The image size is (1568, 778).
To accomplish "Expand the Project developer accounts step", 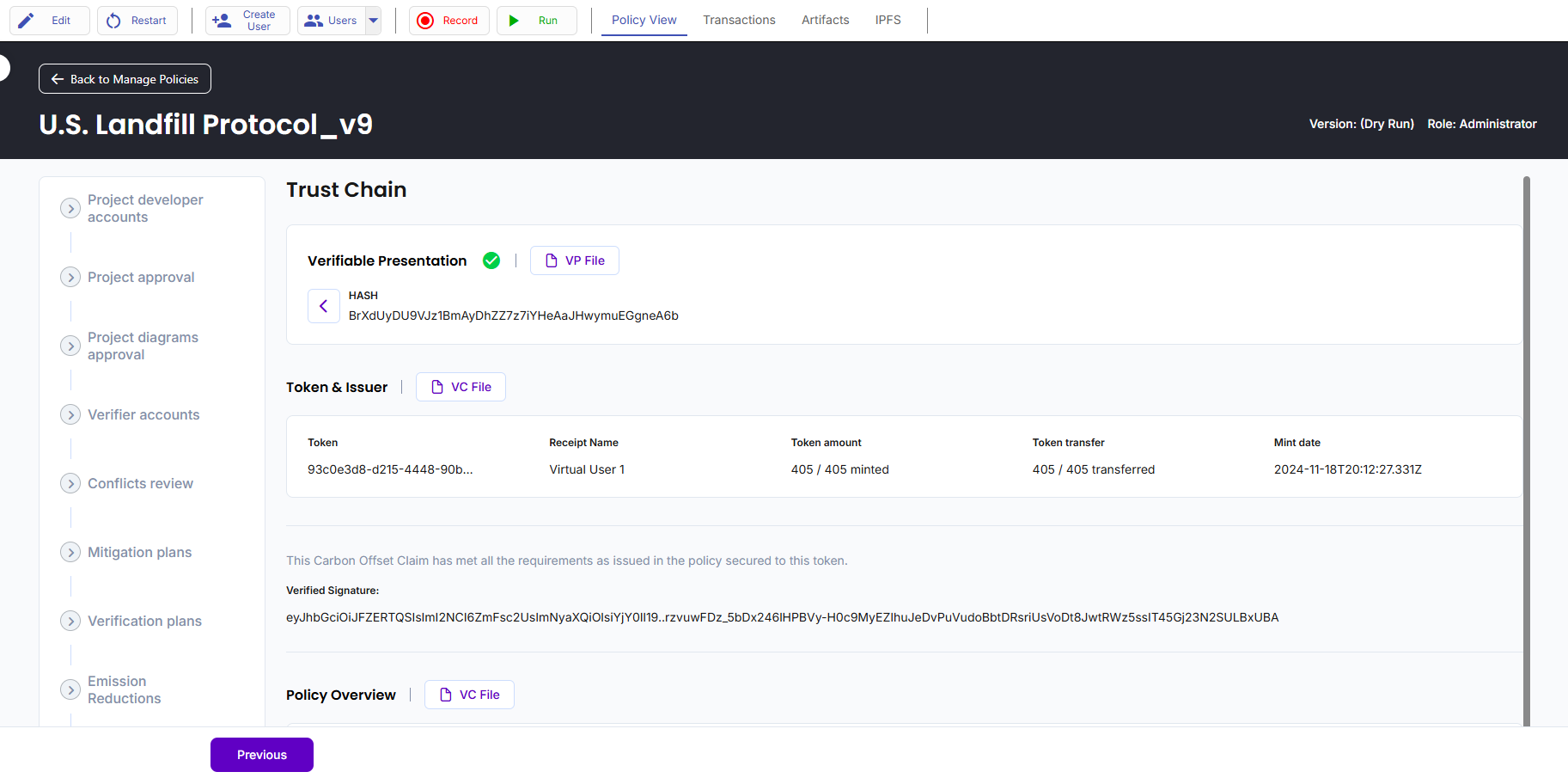I will tap(70, 208).
